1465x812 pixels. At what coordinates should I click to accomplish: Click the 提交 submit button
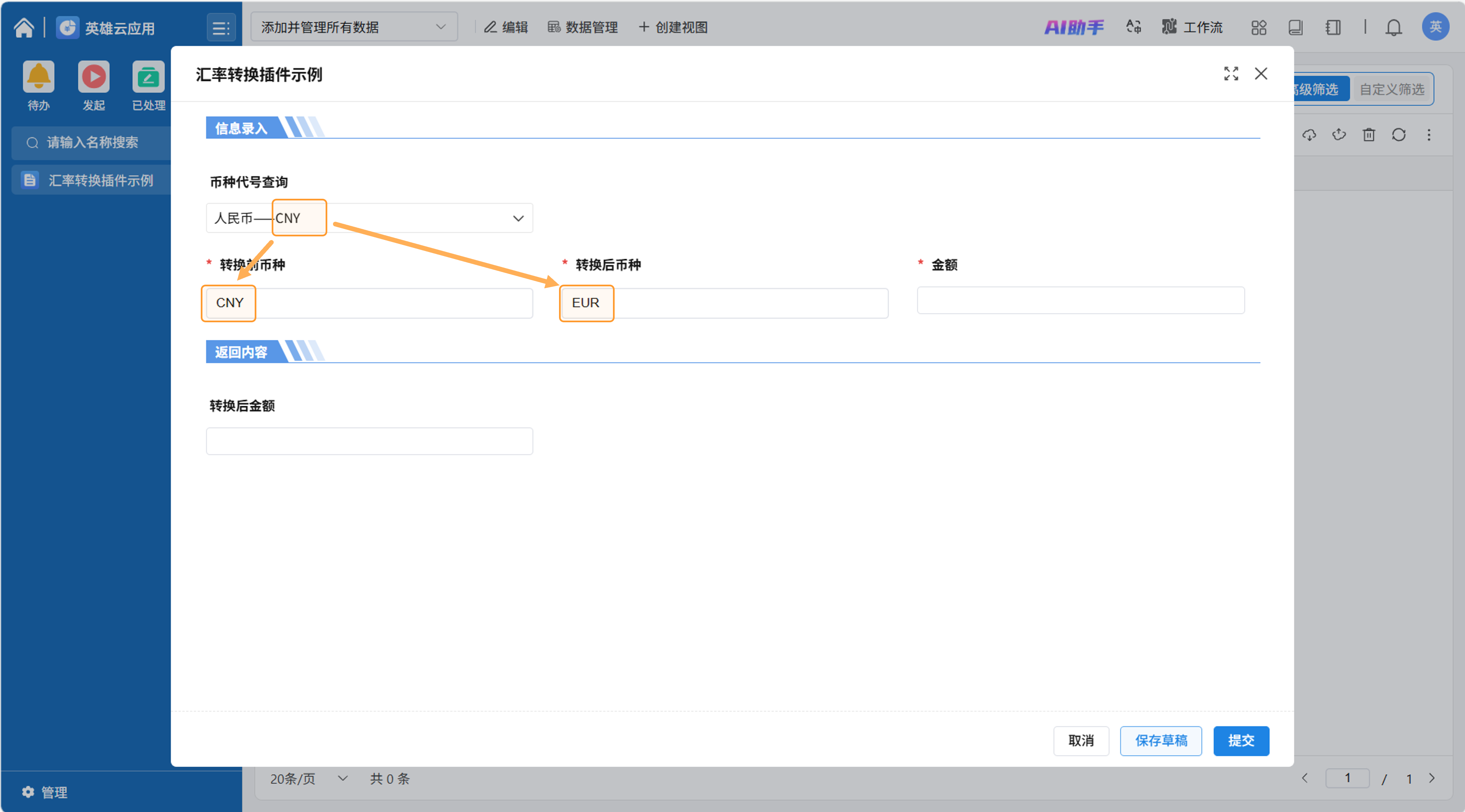click(x=1241, y=740)
